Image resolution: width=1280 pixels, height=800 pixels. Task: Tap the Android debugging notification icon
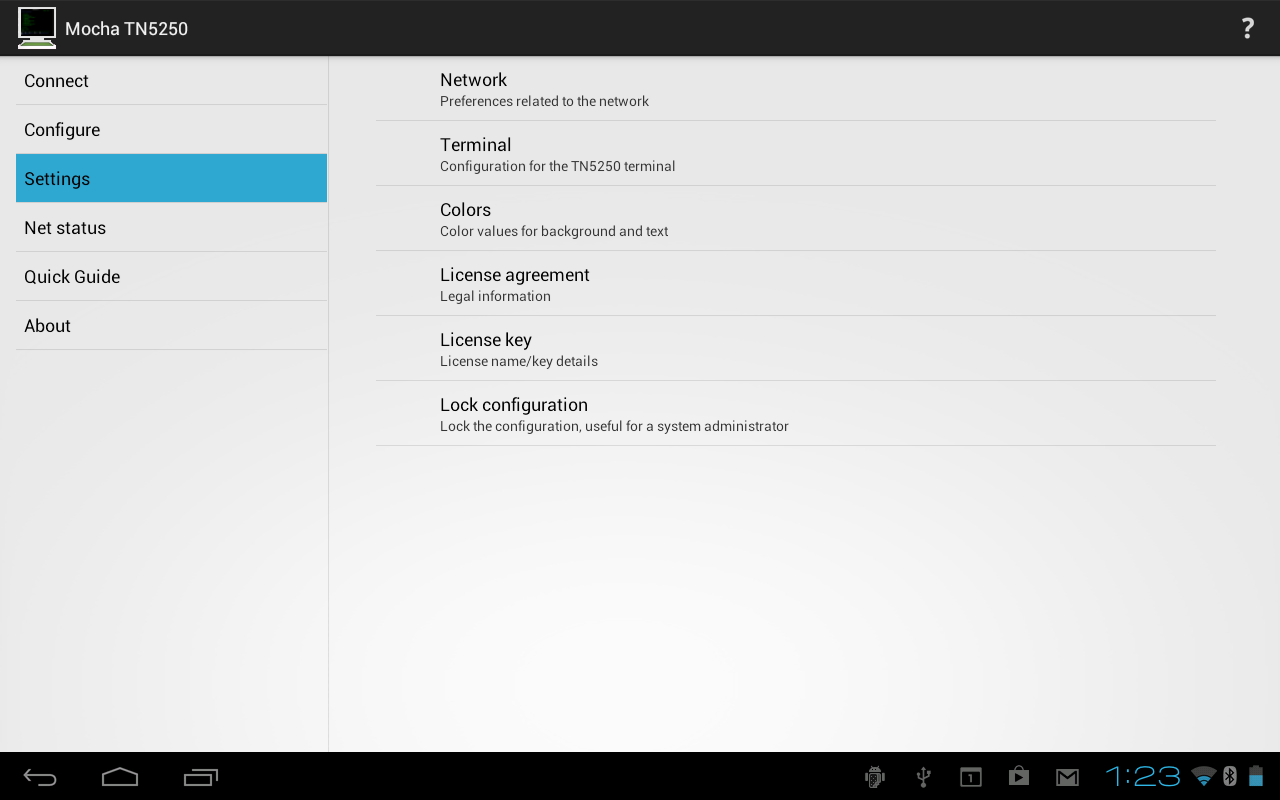click(875, 777)
